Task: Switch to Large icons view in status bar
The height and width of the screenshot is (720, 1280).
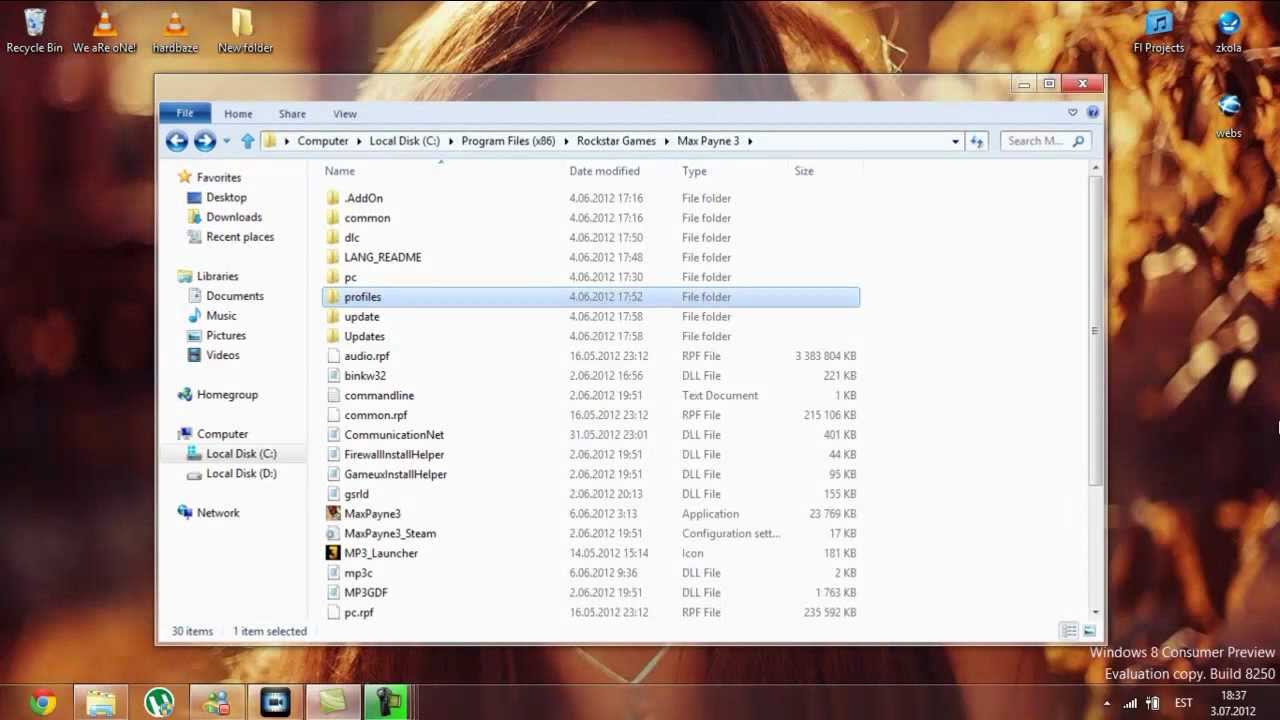Action: pos(1089,631)
